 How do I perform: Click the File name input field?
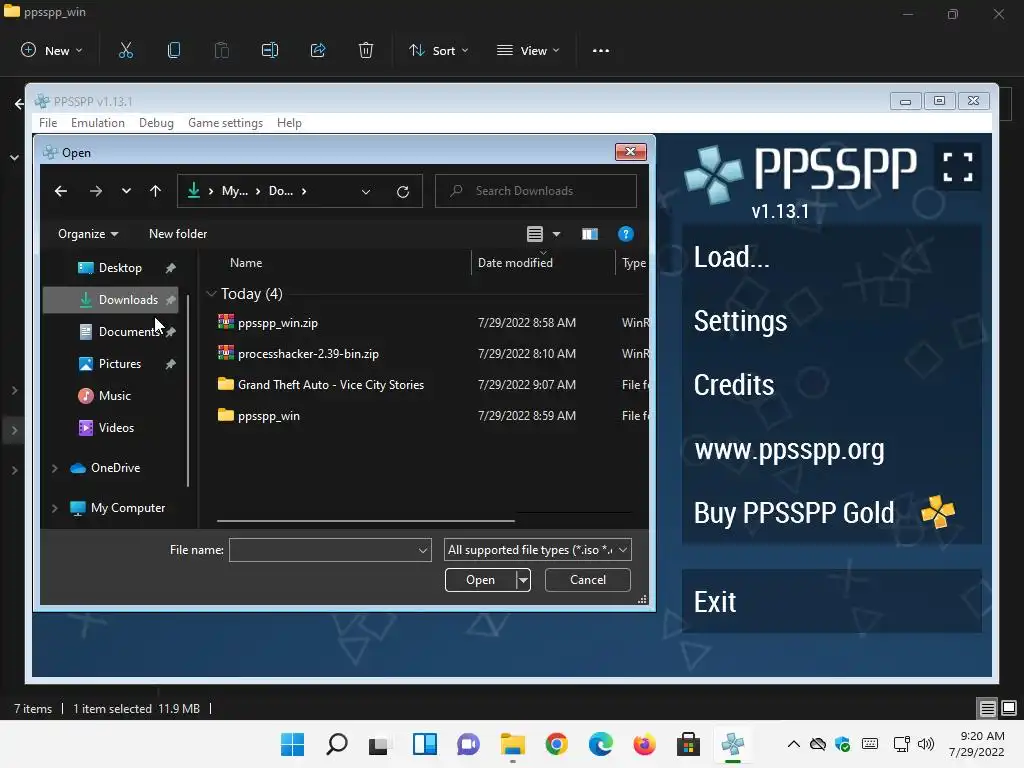(323, 550)
